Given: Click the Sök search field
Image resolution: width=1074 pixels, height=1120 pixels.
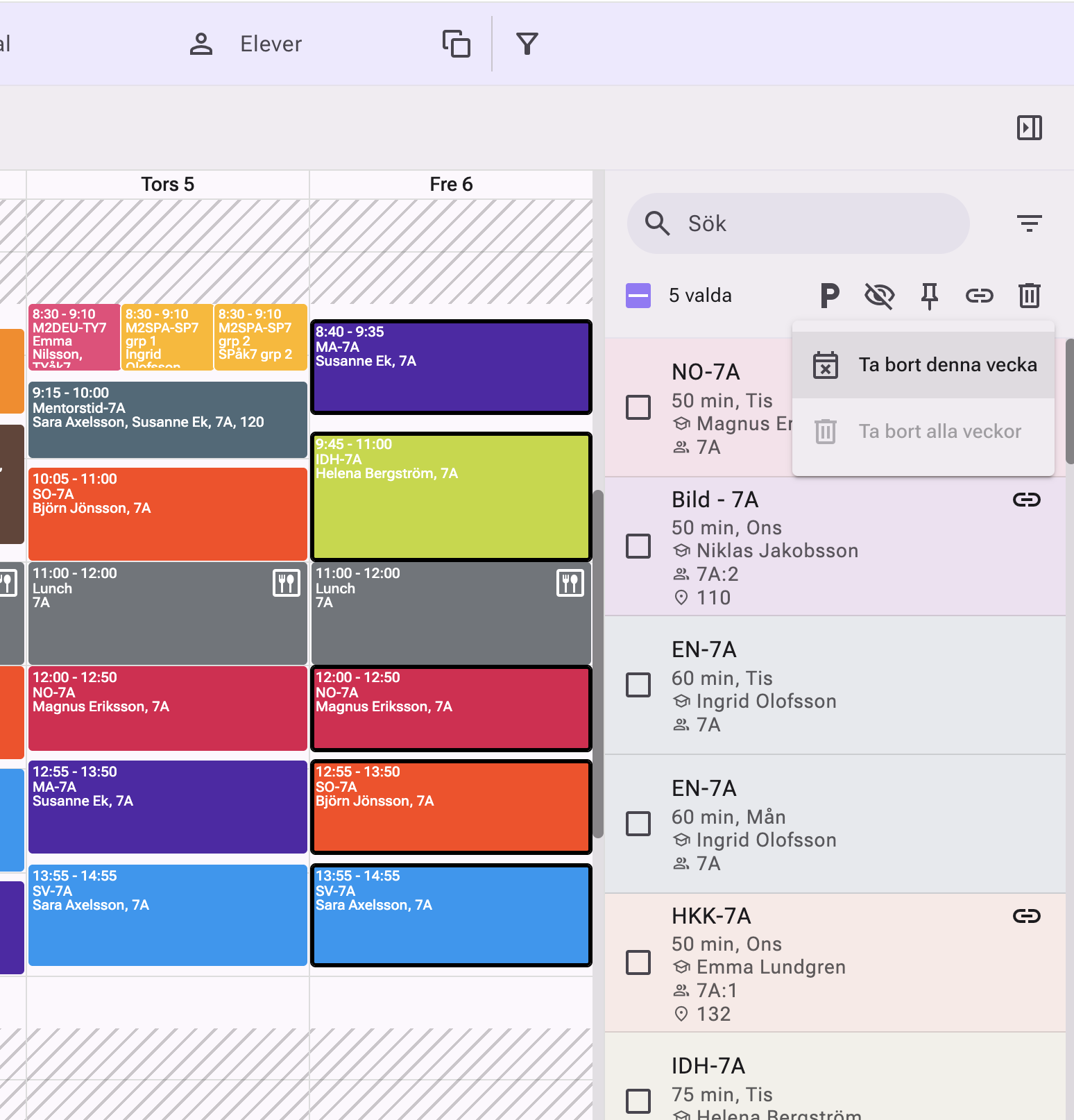Looking at the screenshot, I should [798, 223].
